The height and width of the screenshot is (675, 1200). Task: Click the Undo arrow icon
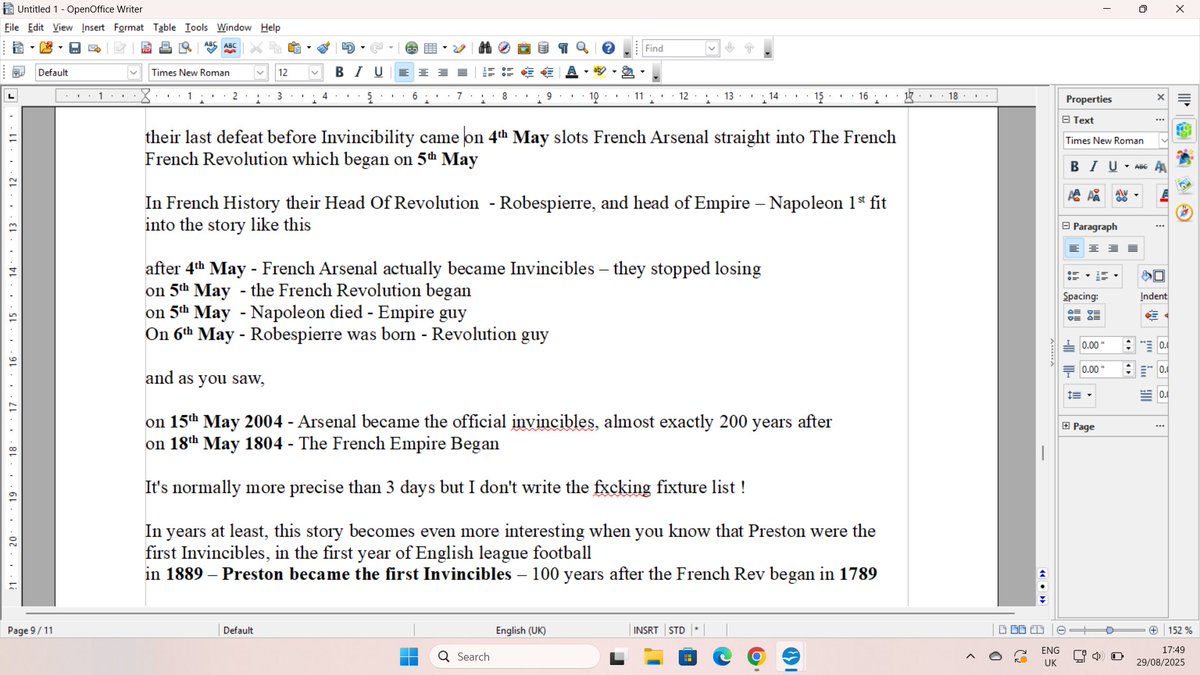coord(347,48)
